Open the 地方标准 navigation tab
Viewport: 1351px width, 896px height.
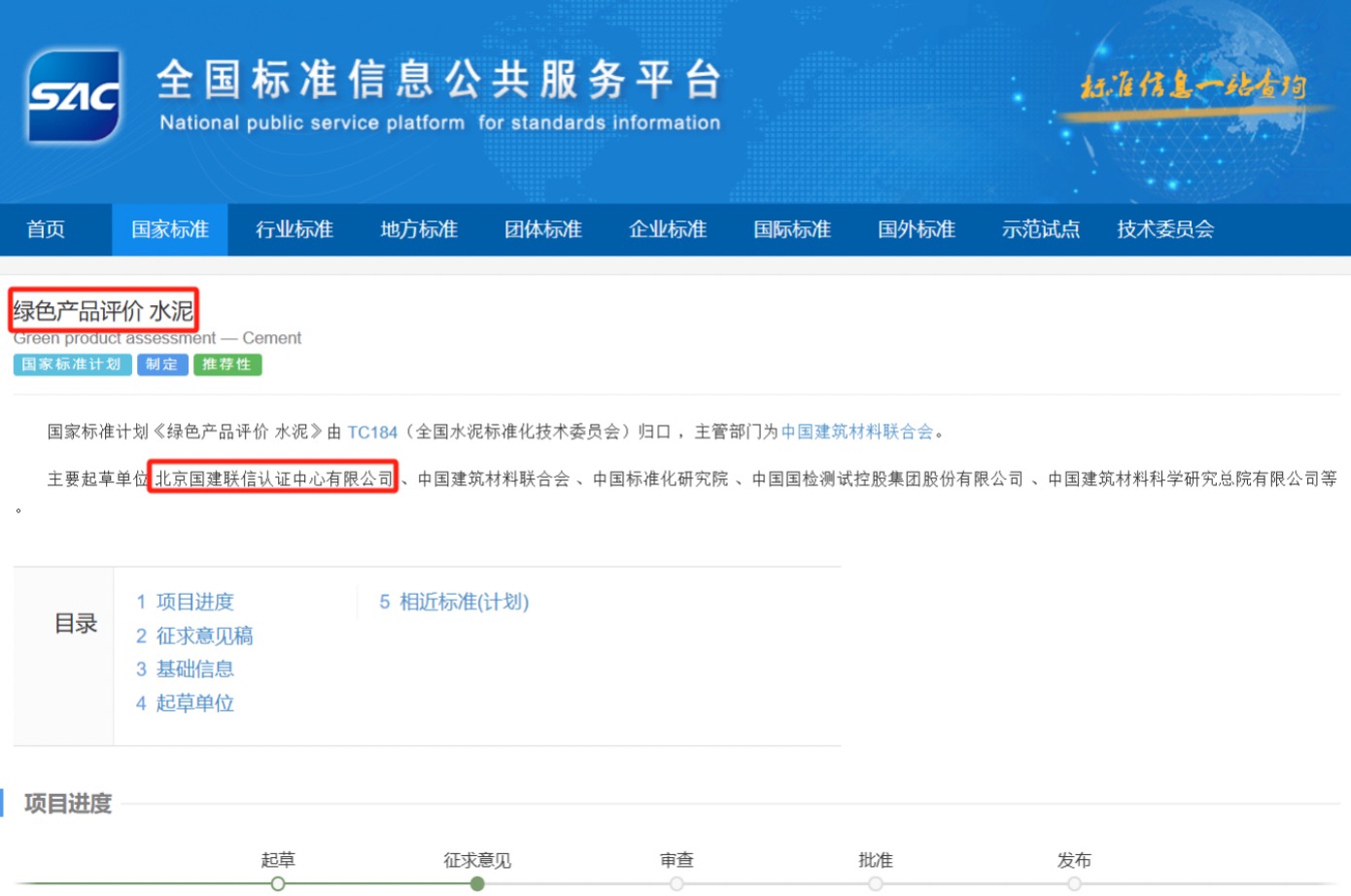(x=418, y=229)
